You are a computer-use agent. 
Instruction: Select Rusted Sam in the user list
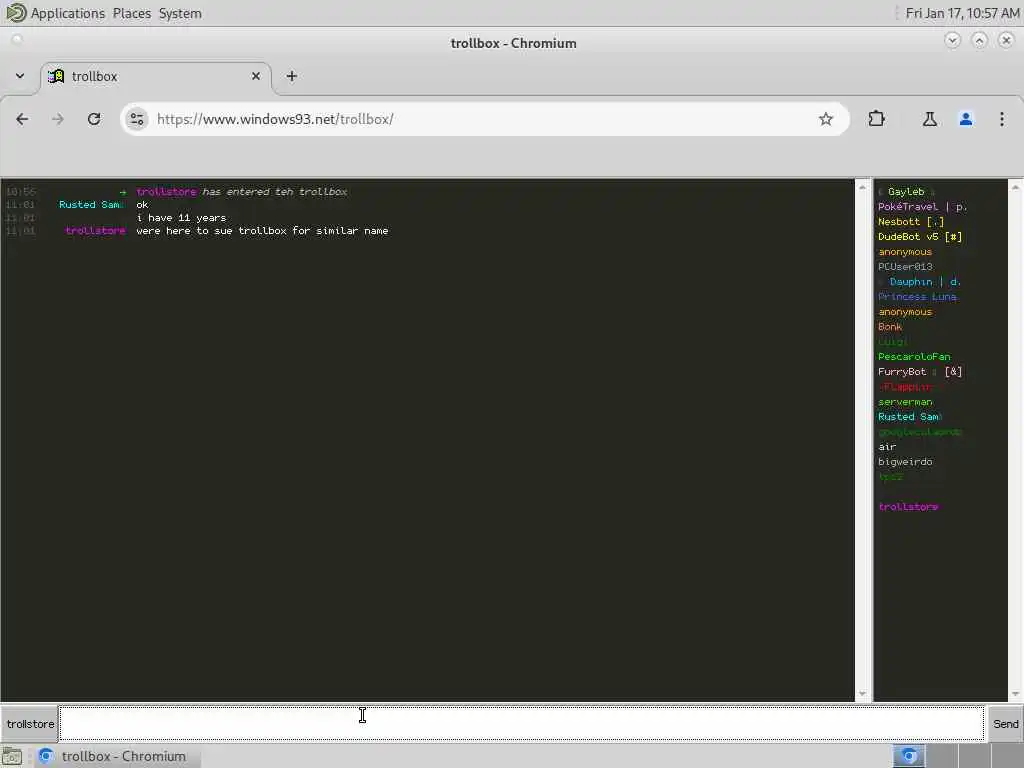[x=910, y=417]
